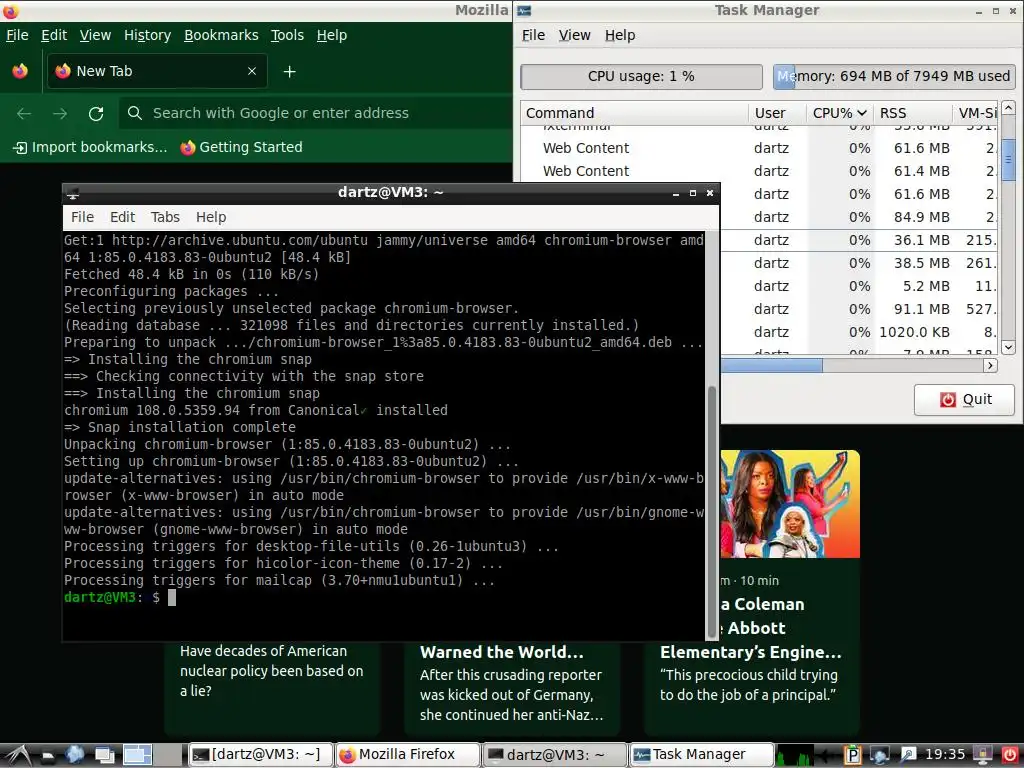The image size is (1024, 768).
Task: Sort processes by Command column
Action: pyautogui.click(x=634, y=113)
